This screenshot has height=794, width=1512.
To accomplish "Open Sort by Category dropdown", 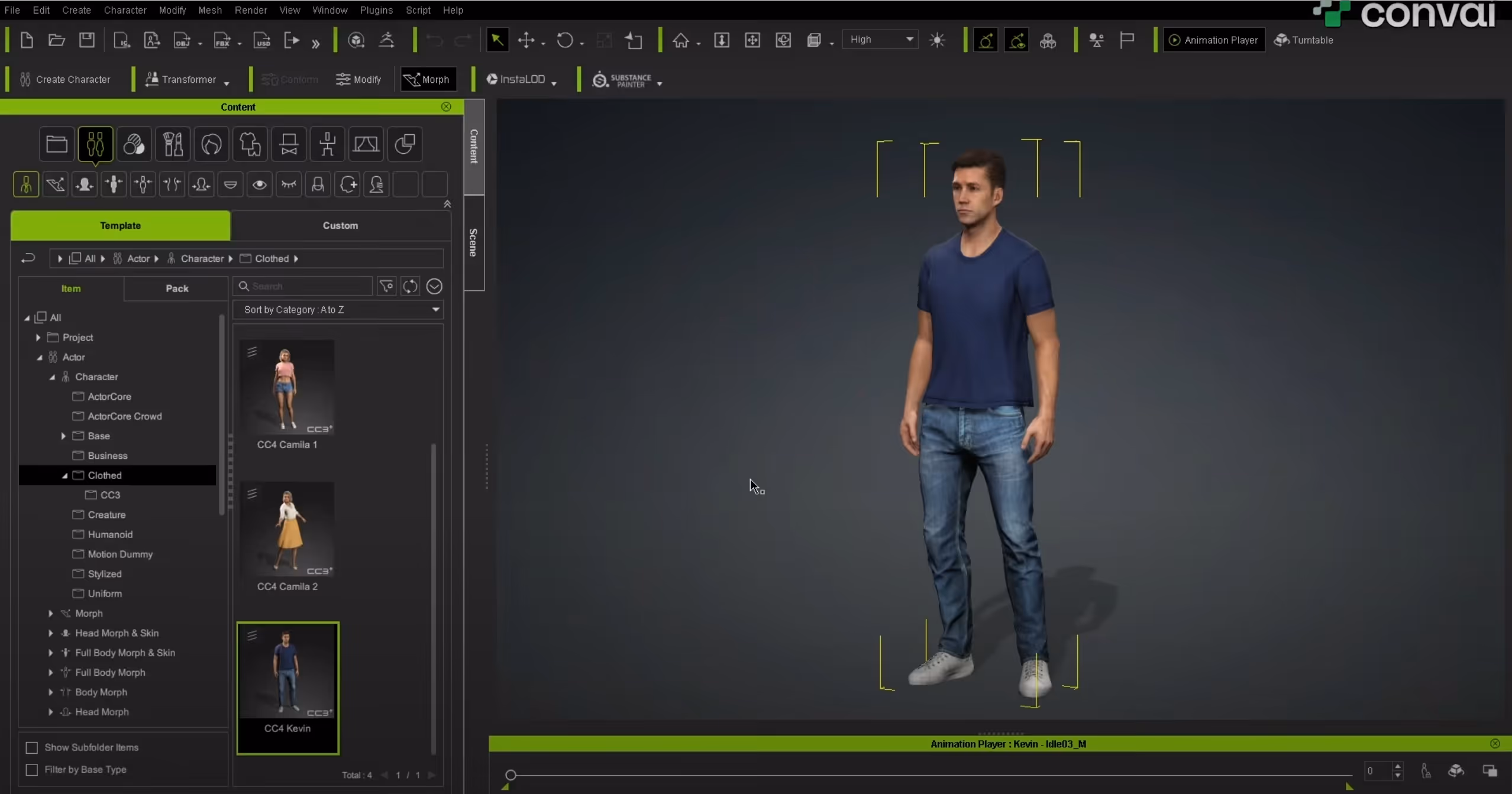I will (x=338, y=309).
